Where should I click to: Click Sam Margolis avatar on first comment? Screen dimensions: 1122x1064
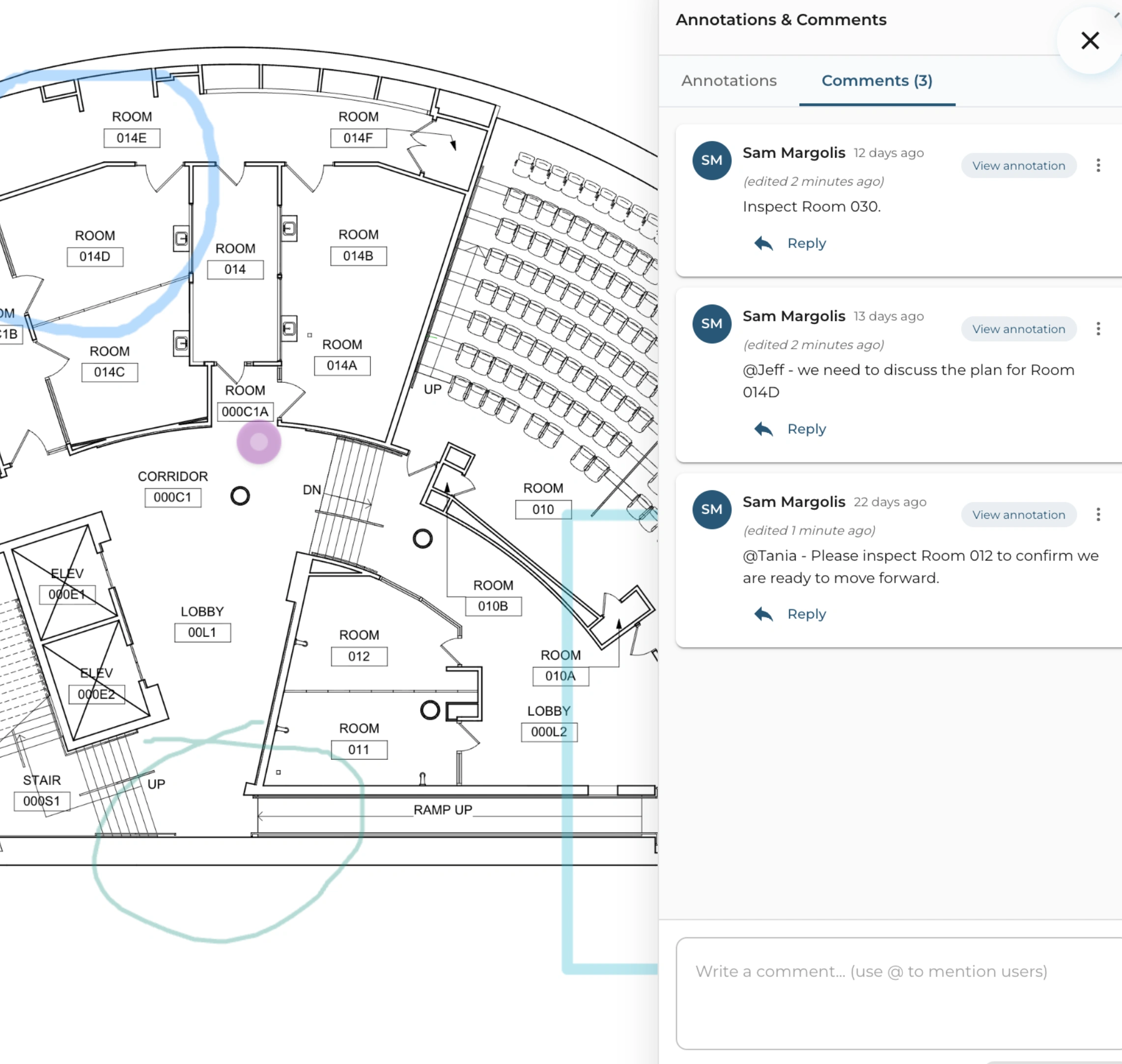711,161
